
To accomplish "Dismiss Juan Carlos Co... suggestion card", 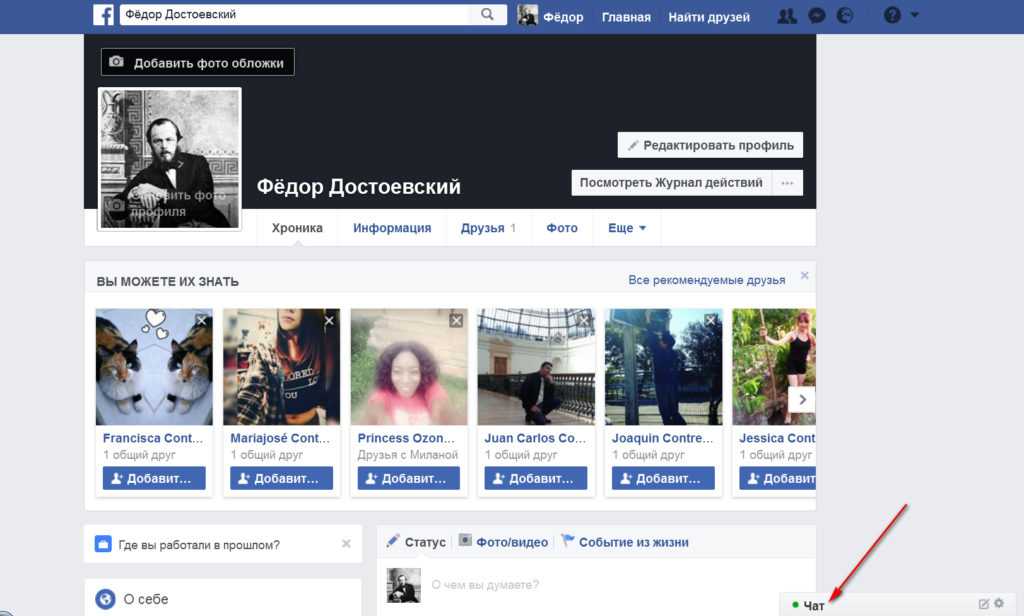I will (584, 320).
